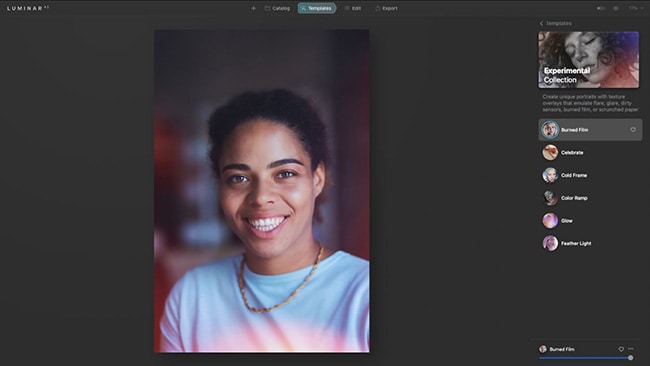Open the three-dots menu for applied template
The image size is (650, 366).
pos(631,349)
